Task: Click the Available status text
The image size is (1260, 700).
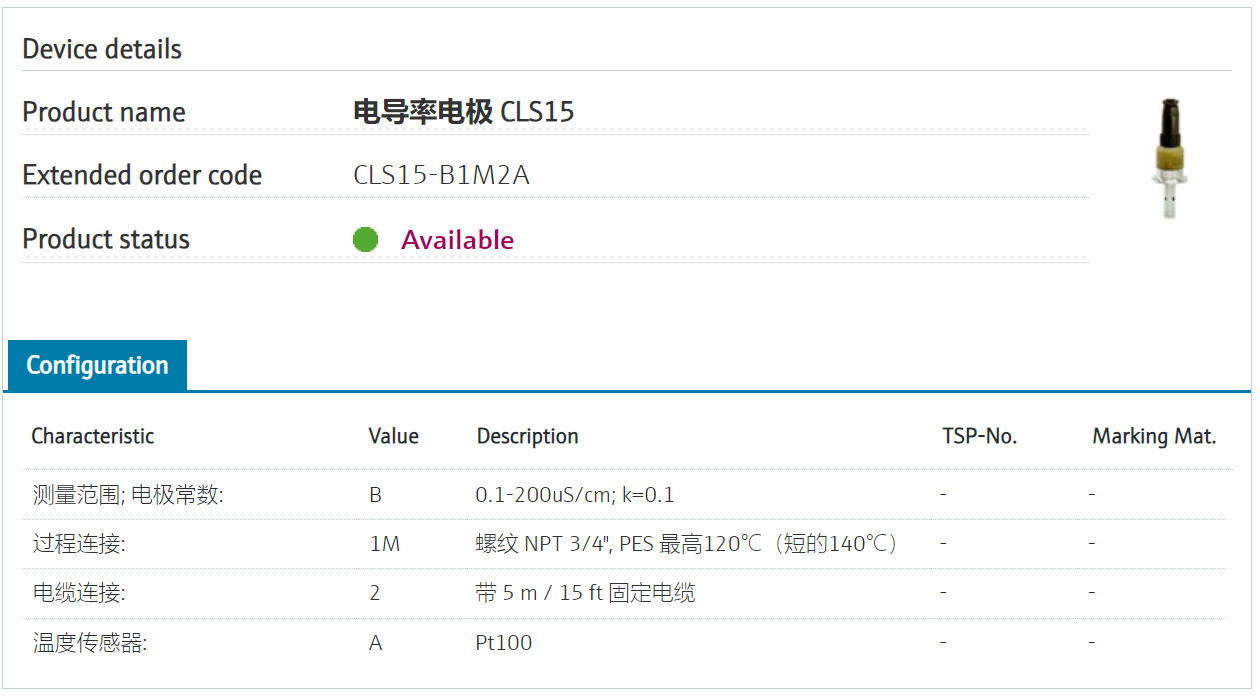Action: (x=457, y=240)
